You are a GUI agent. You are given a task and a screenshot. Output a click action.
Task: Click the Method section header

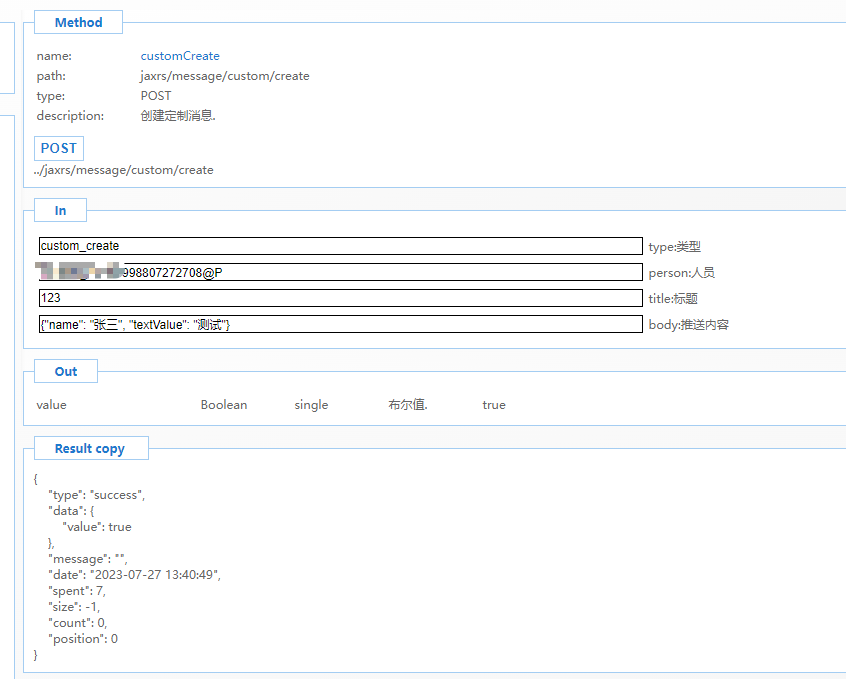click(x=78, y=22)
